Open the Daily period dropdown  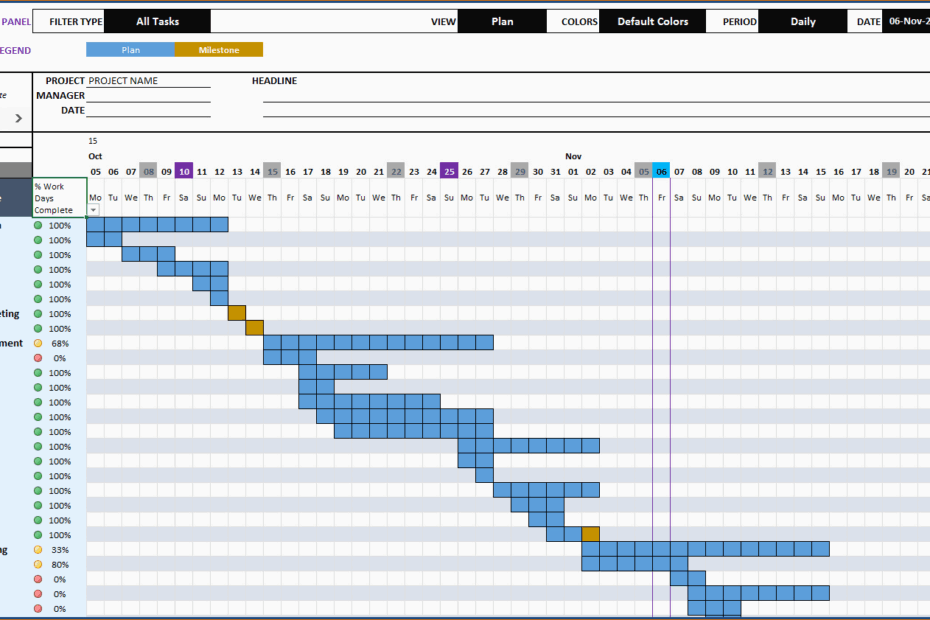[x=802, y=20]
